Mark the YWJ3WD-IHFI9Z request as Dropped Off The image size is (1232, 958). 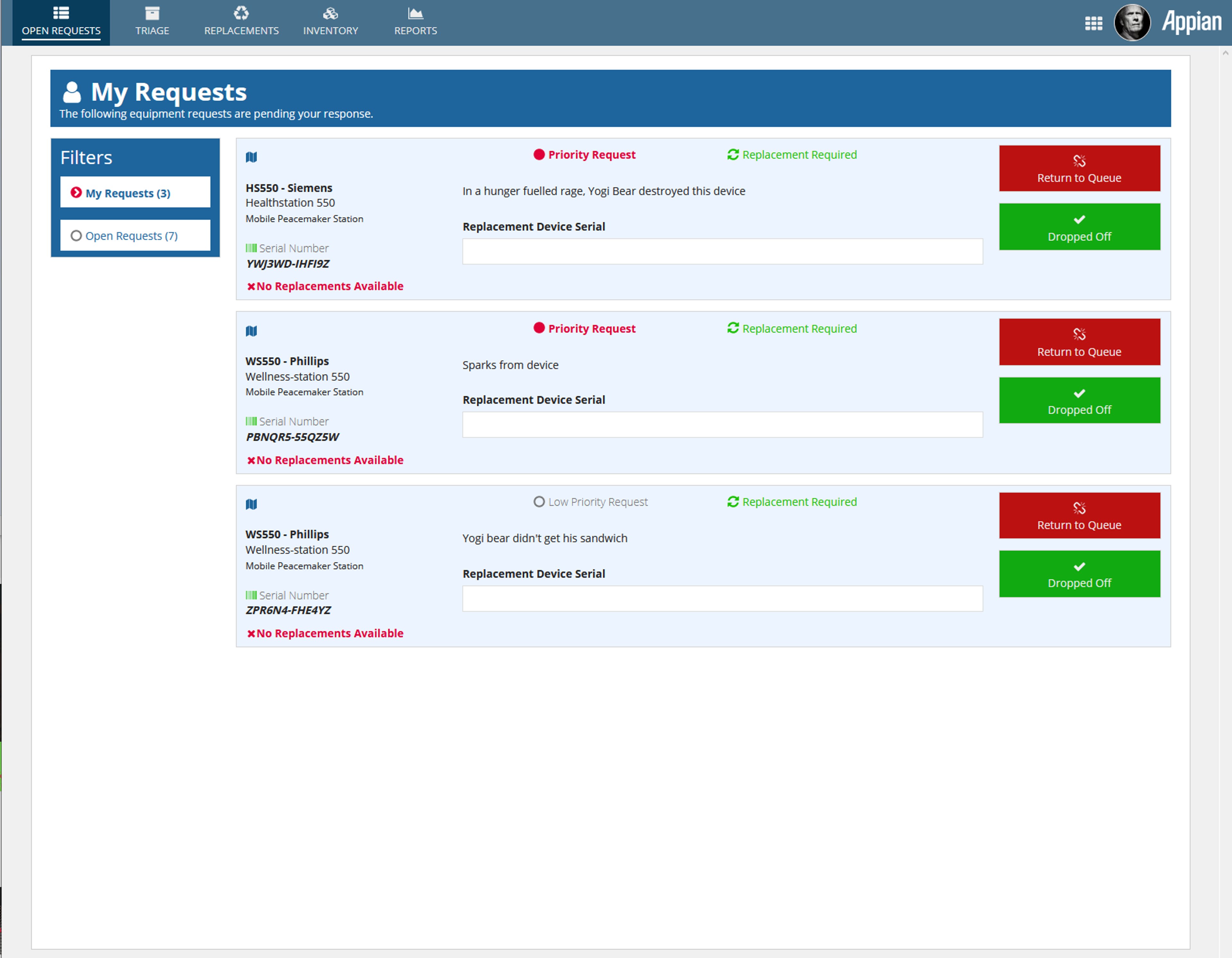point(1079,227)
